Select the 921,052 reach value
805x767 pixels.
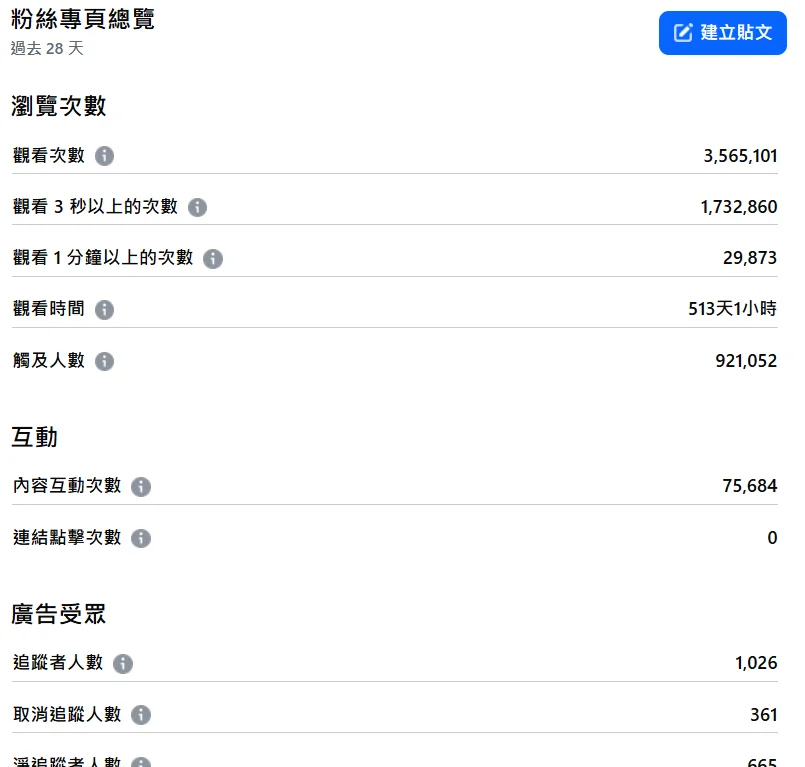tap(746, 361)
